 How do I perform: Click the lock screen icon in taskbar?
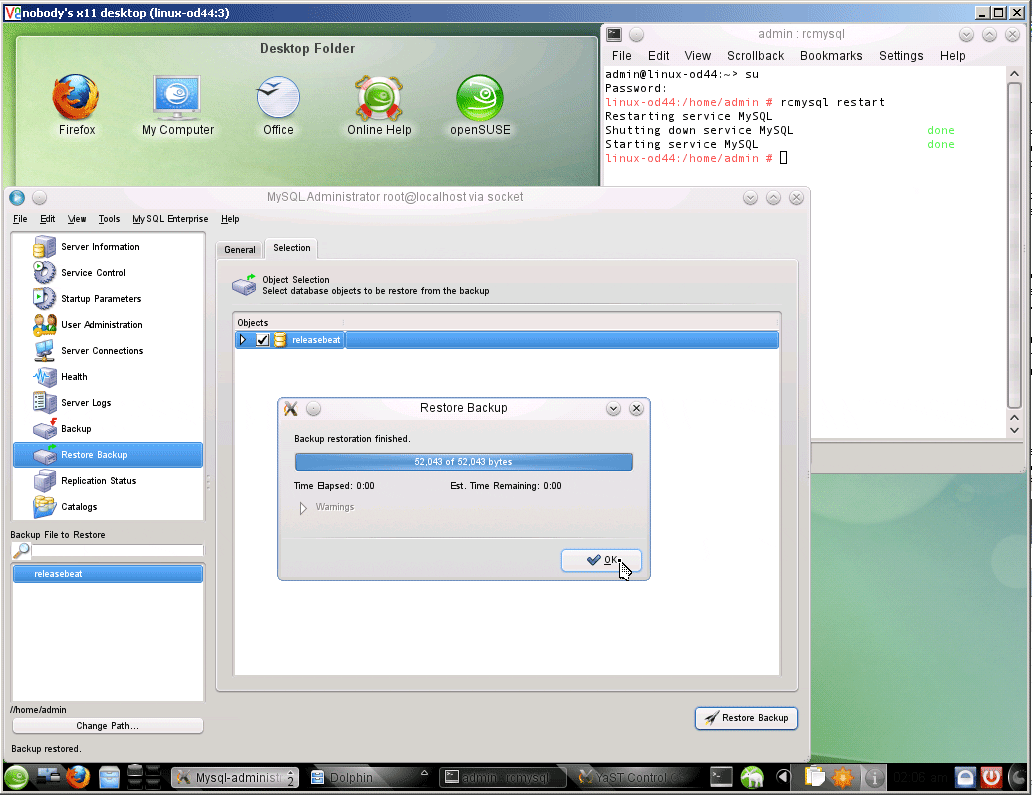pos(965,777)
